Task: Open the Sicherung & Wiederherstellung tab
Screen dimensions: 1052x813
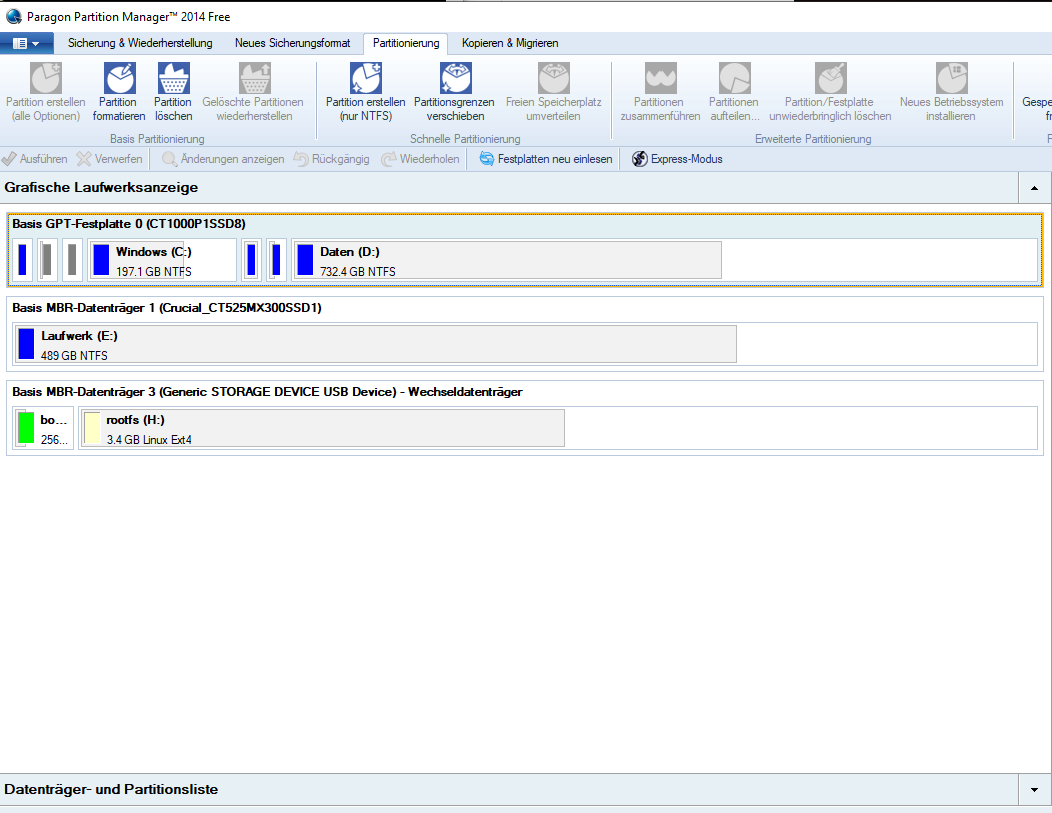Action: coord(140,43)
